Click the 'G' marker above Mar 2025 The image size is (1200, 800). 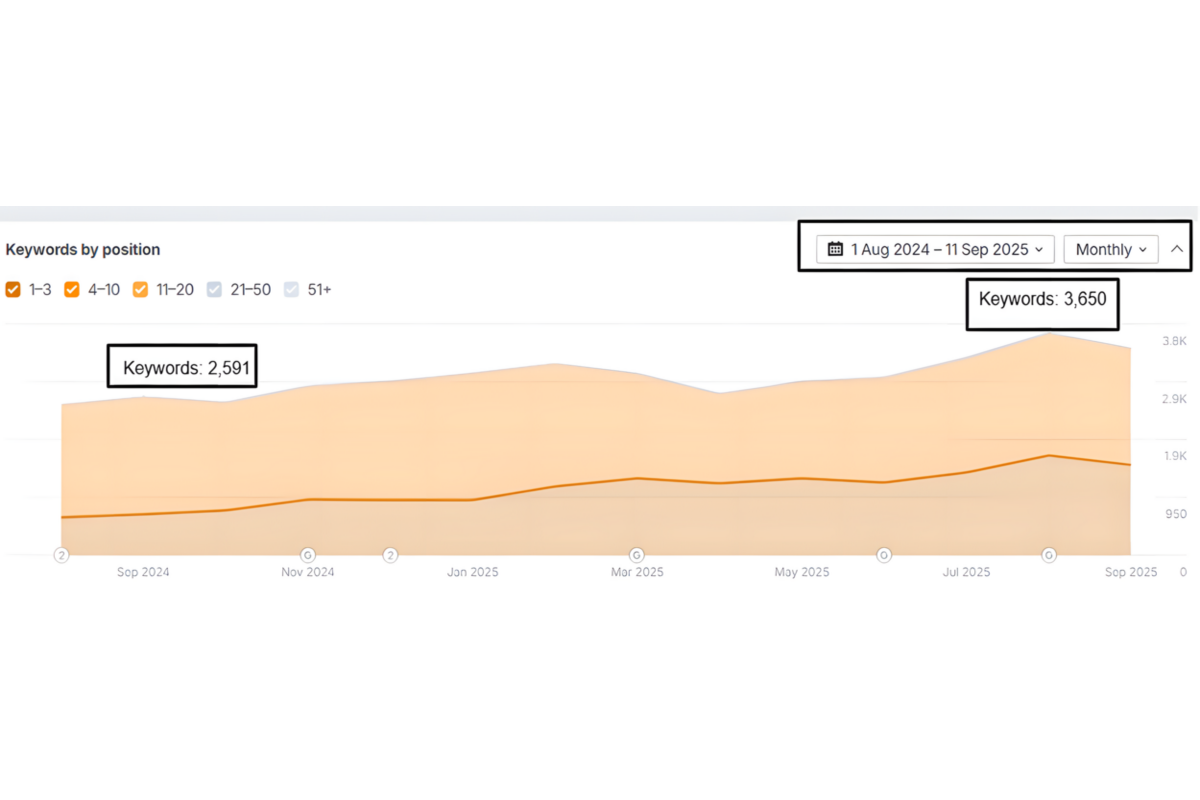pos(636,555)
